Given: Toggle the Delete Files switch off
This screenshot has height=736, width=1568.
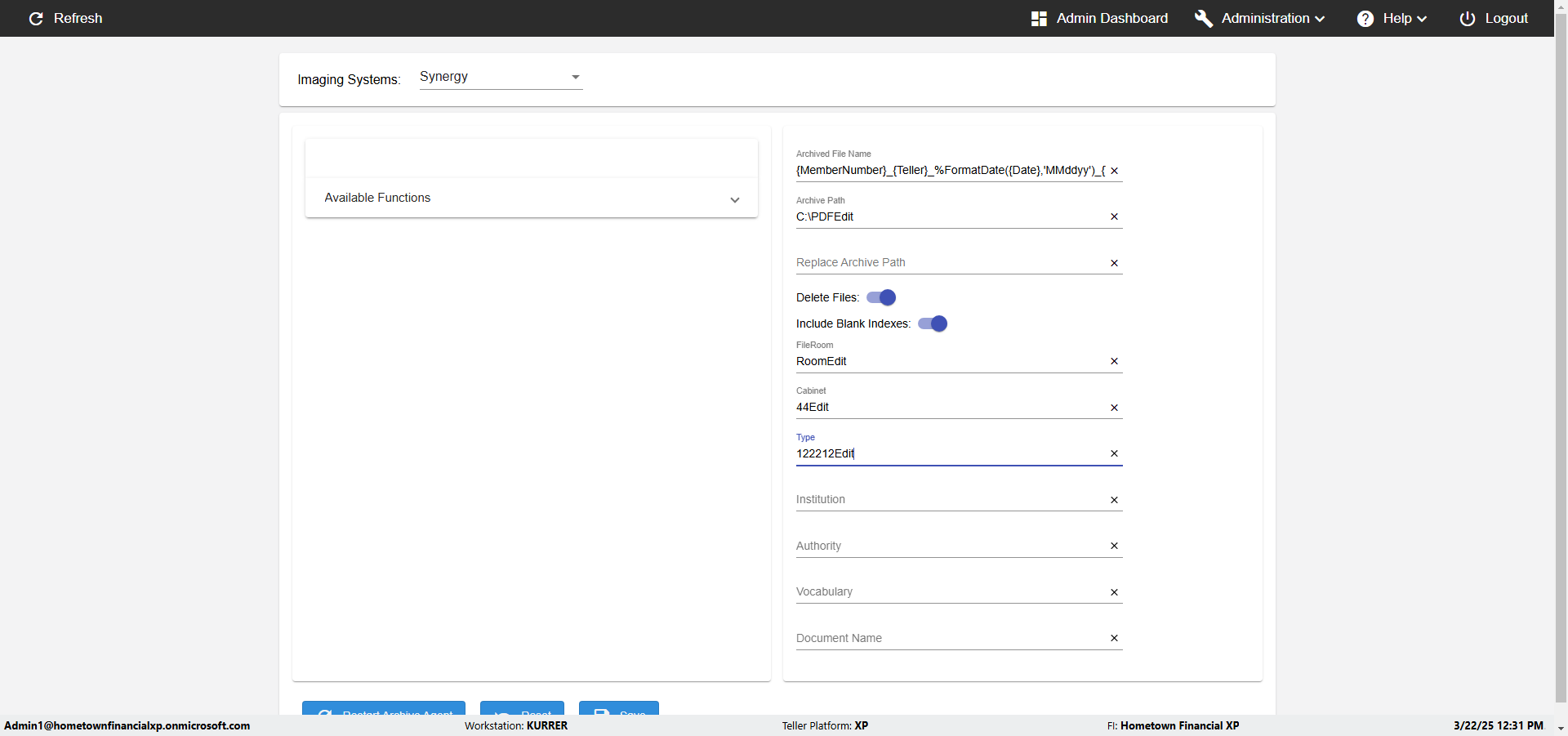Looking at the screenshot, I should click(x=881, y=297).
